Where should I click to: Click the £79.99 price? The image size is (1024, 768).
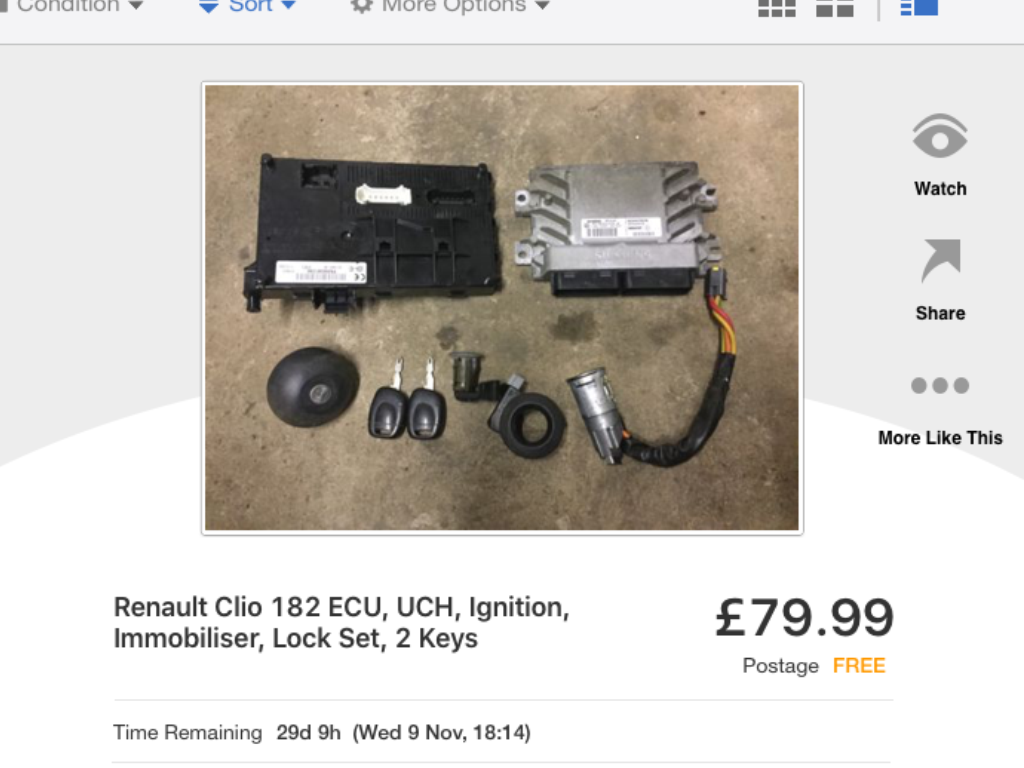[x=805, y=618]
